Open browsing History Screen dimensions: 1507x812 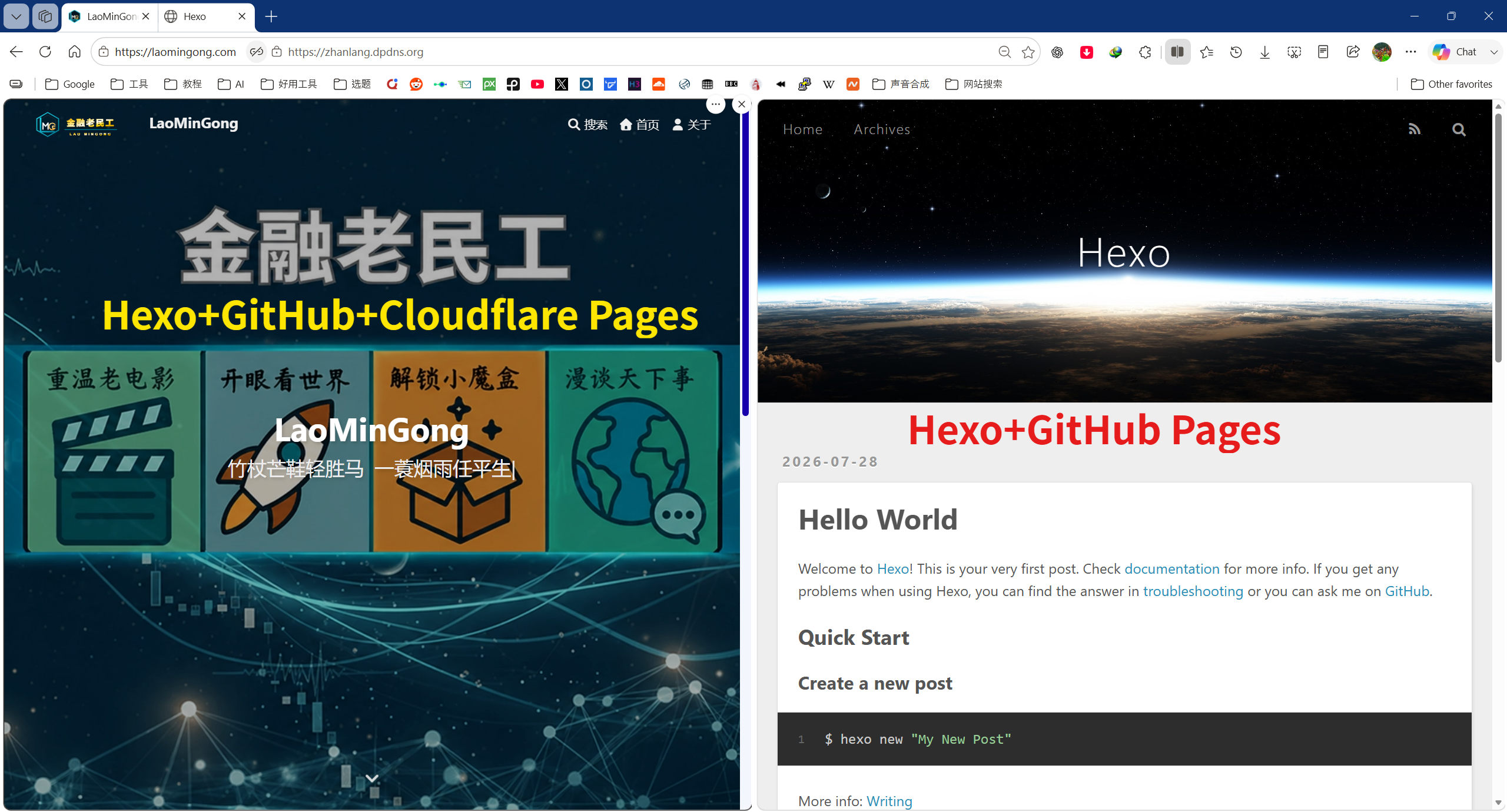pyautogui.click(x=1236, y=52)
